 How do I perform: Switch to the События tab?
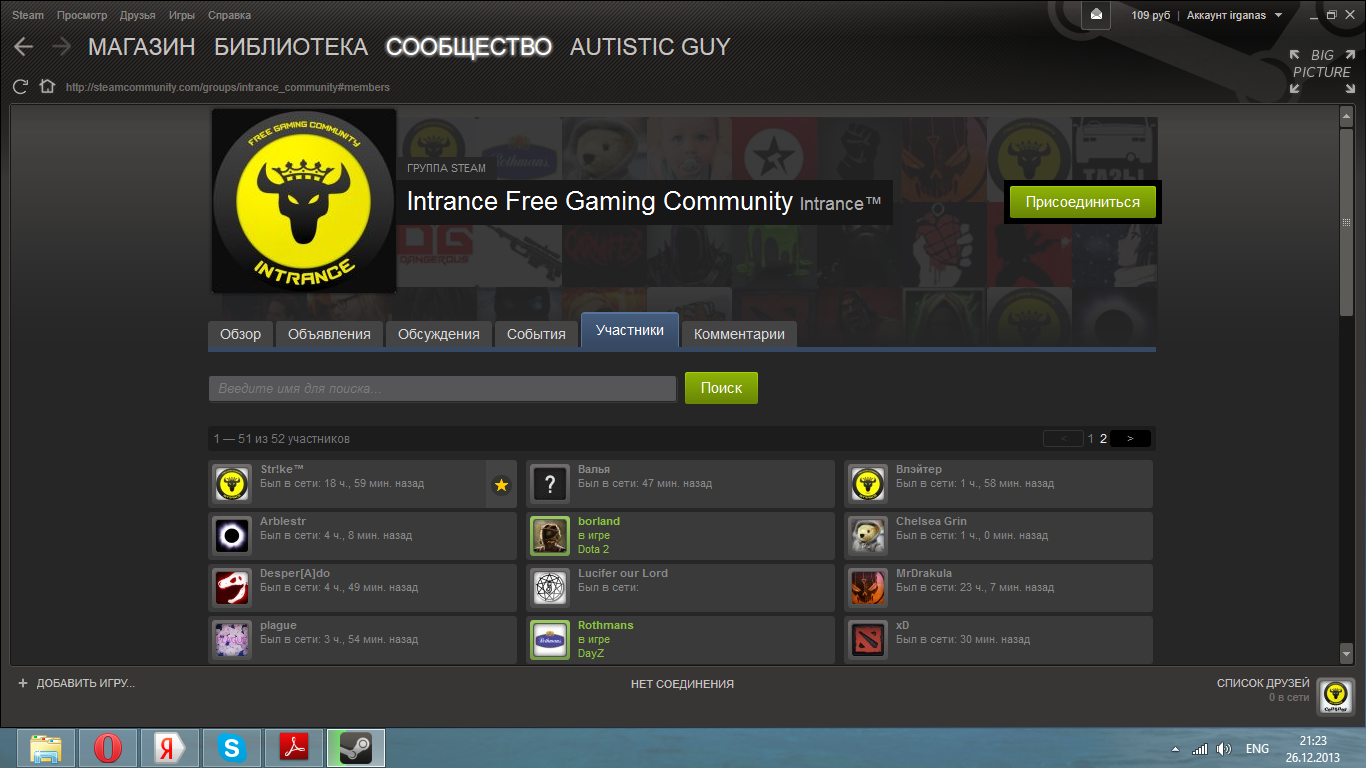(x=536, y=334)
